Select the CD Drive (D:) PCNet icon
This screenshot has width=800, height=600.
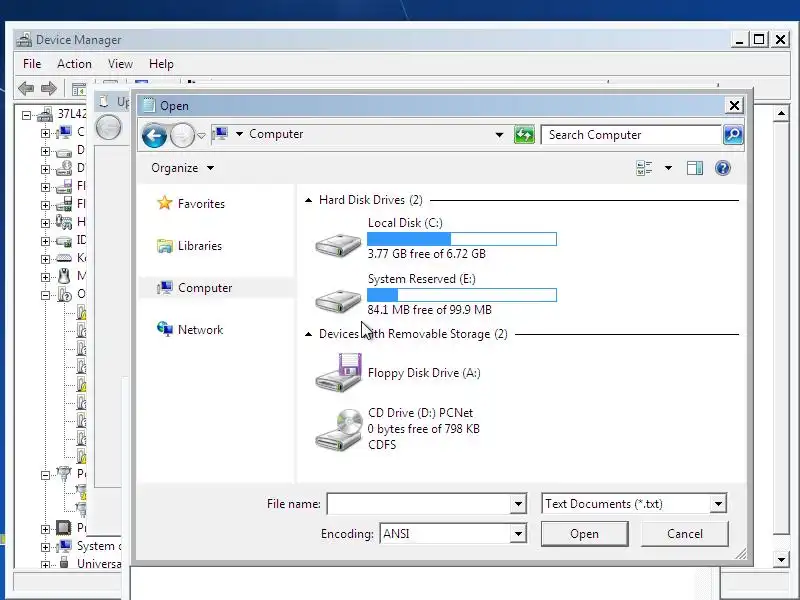(339, 430)
